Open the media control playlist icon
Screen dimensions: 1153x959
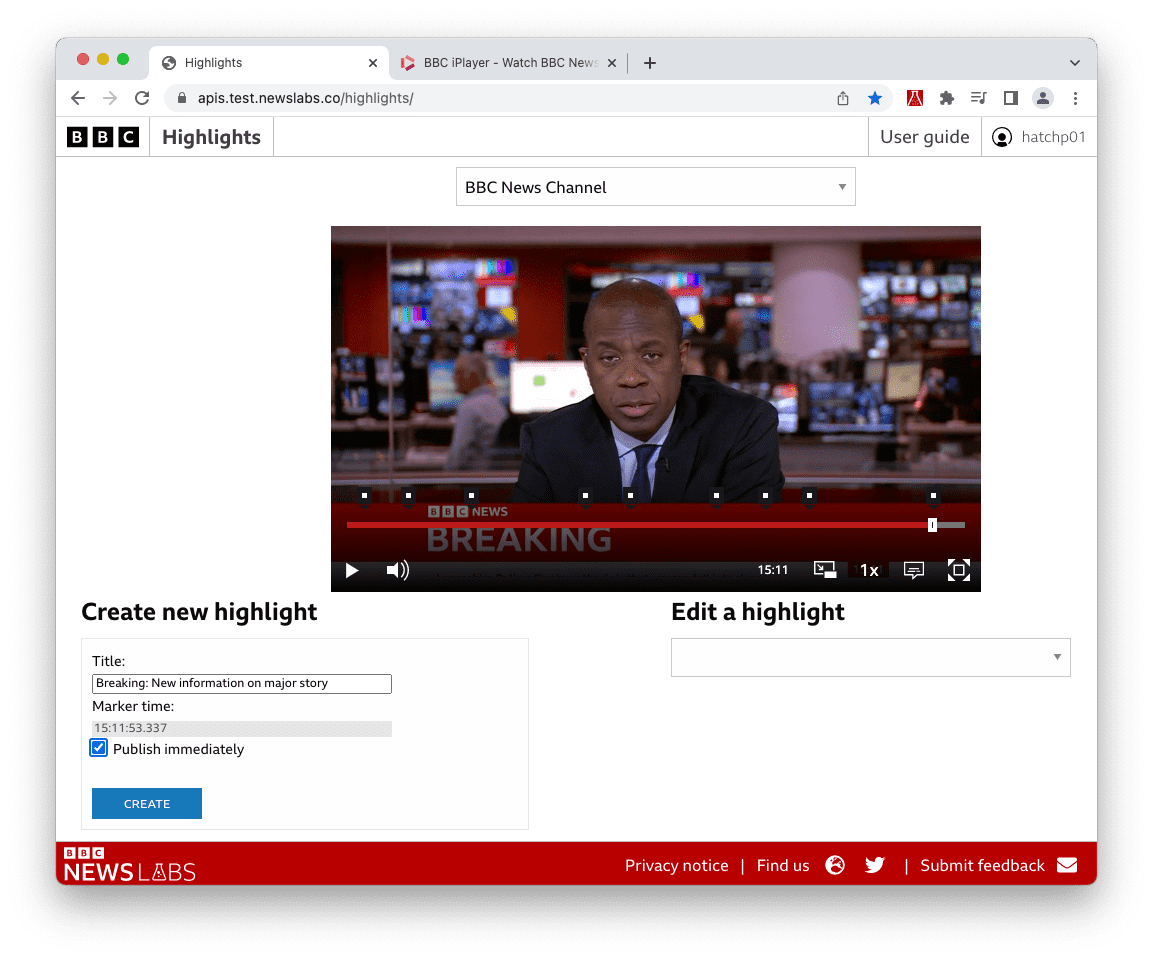[978, 99]
